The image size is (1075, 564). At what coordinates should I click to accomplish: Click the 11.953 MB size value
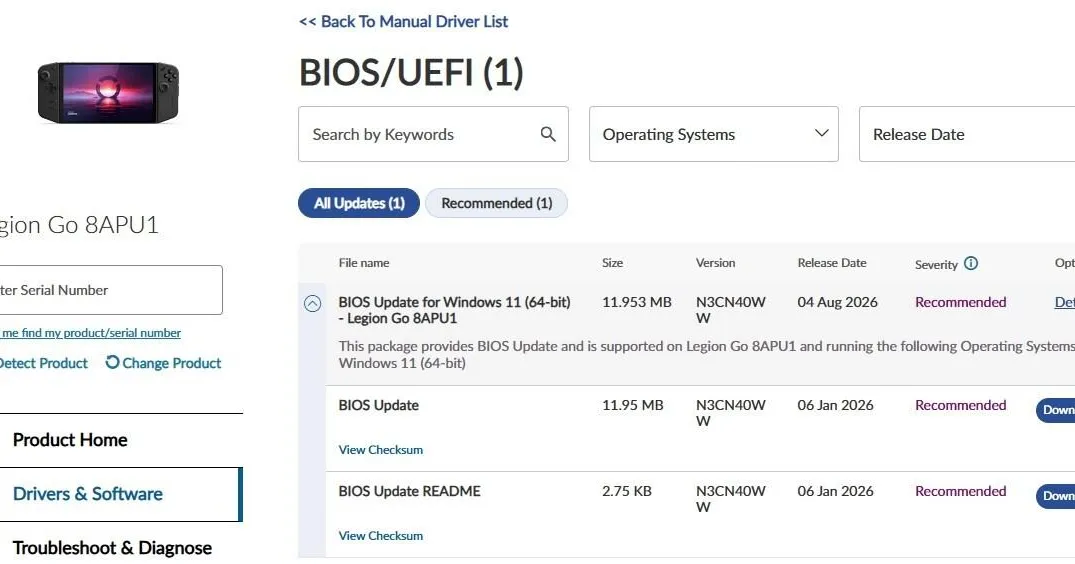pos(636,302)
